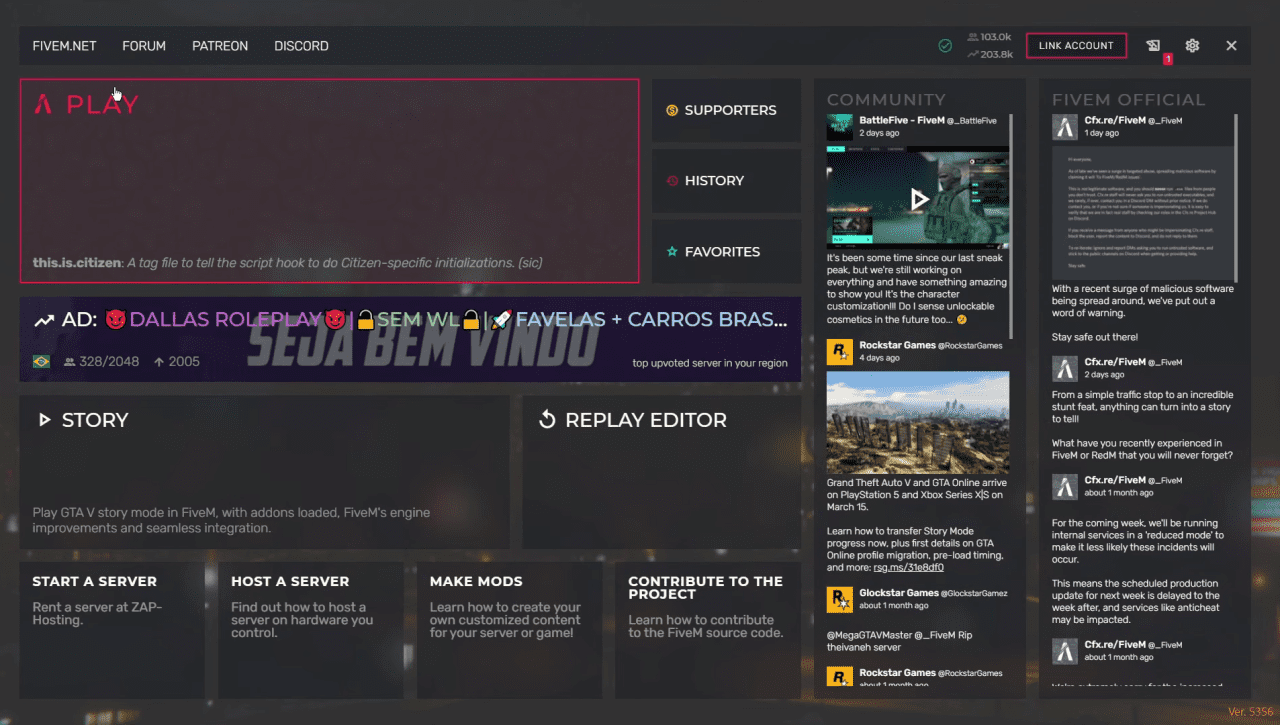Click the Brazil flag icon on the ad

pos(41,361)
